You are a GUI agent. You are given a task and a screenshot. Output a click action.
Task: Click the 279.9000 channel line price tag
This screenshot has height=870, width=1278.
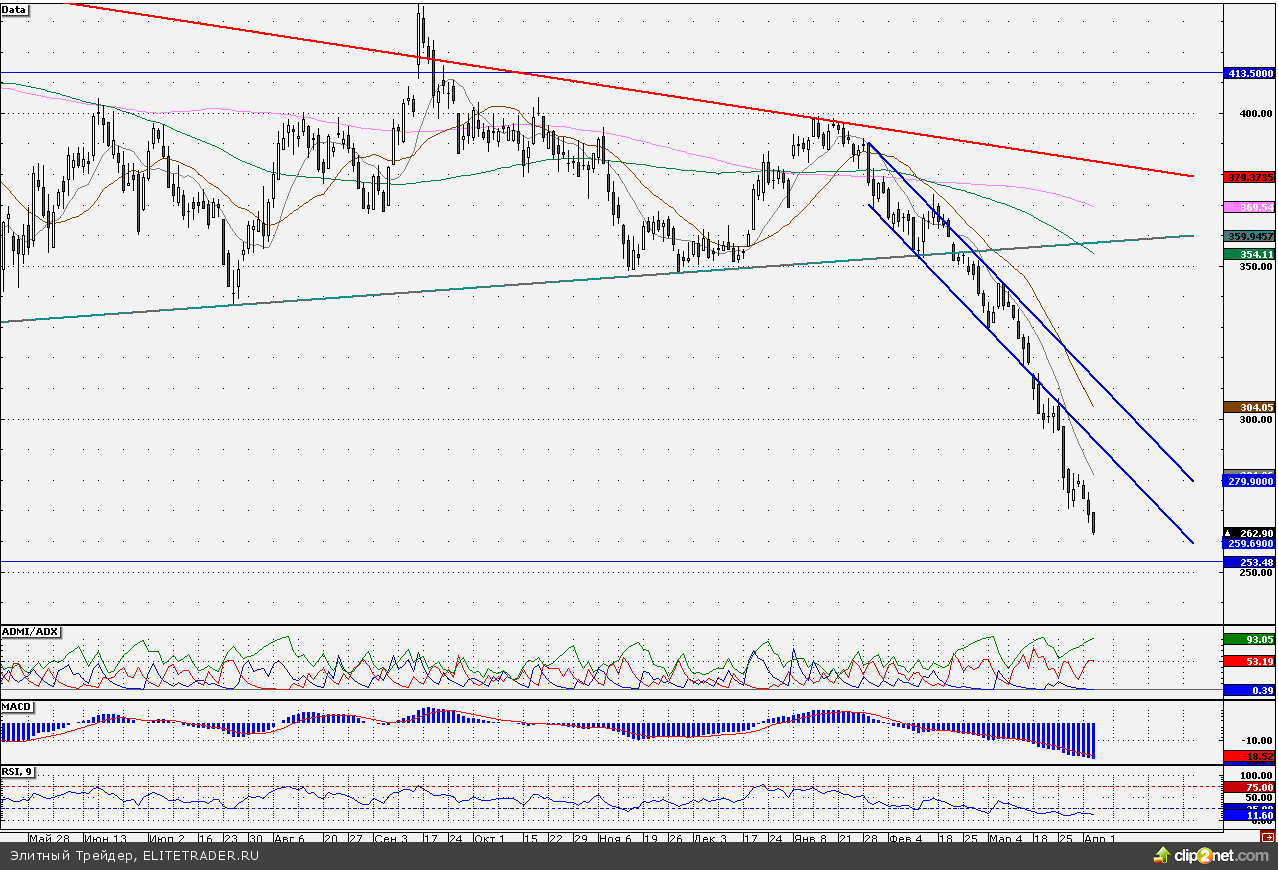tap(1249, 481)
